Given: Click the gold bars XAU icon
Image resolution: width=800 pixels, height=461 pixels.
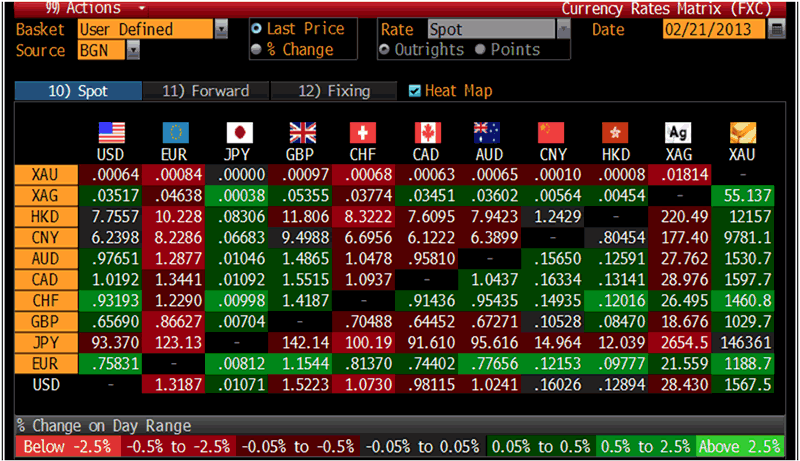Looking at the screenshot, I should point(743,133).
